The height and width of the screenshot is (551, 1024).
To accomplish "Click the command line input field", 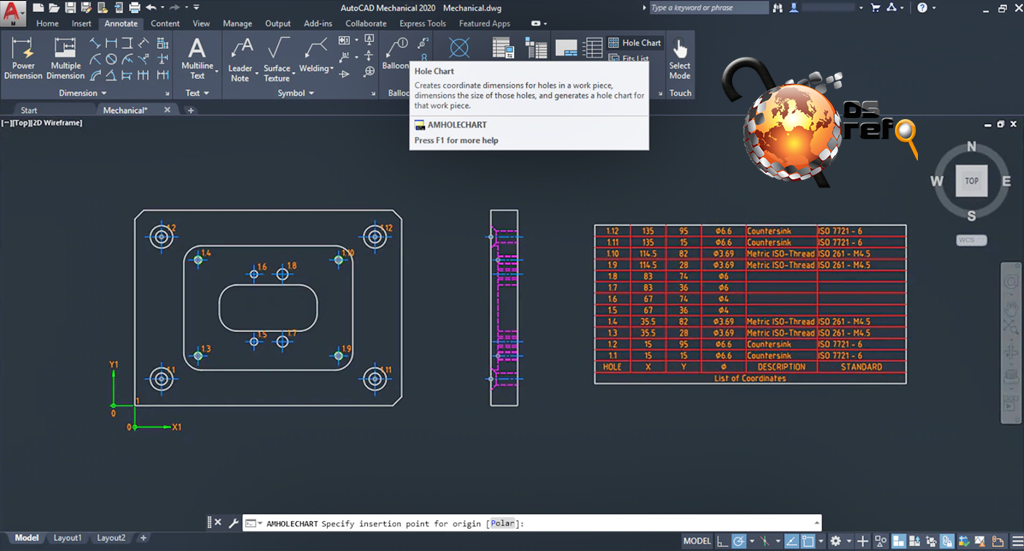I will 532,523.
